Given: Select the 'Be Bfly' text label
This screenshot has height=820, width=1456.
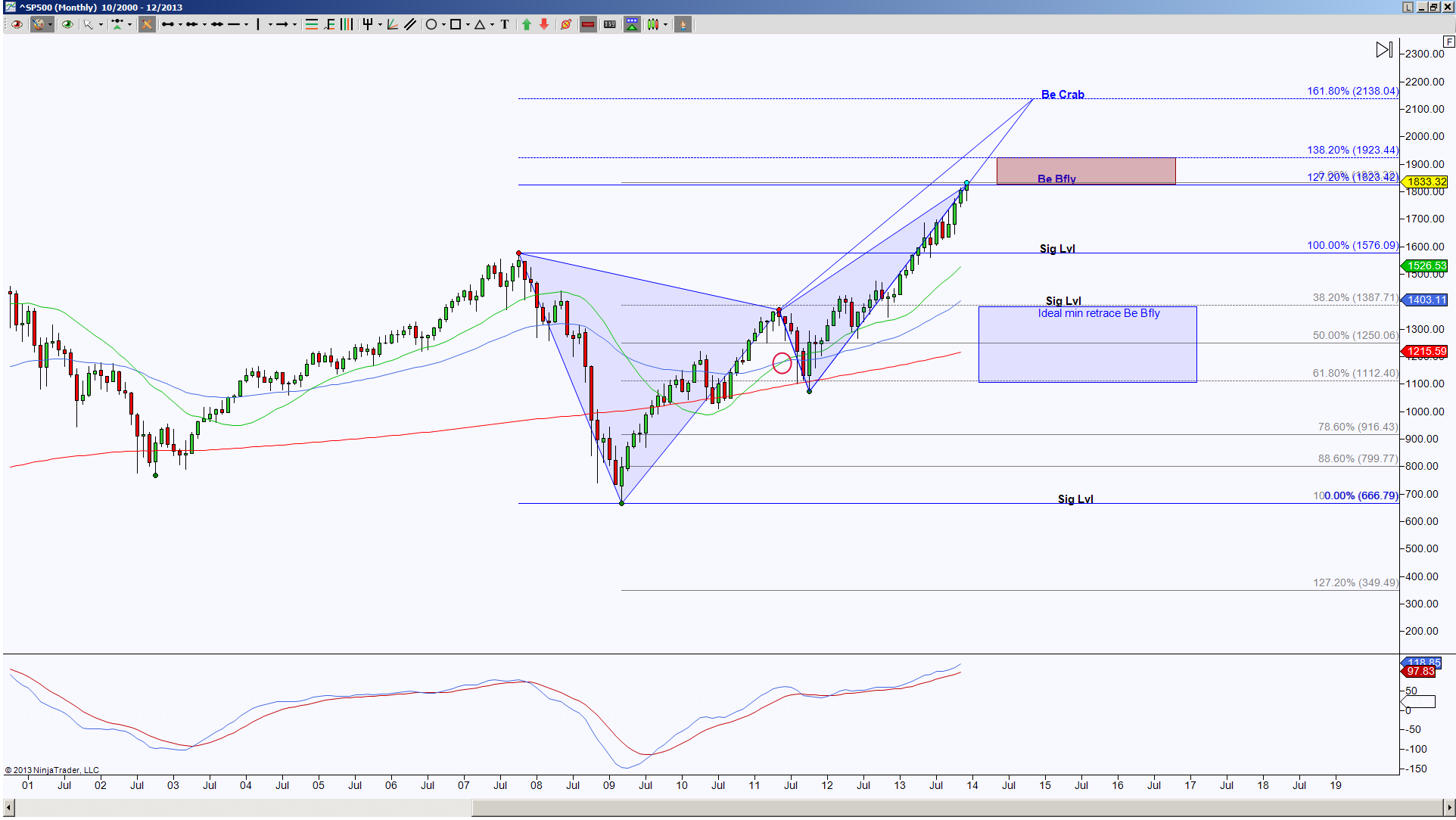Looking at the screenshot, I should point(1056,179).
